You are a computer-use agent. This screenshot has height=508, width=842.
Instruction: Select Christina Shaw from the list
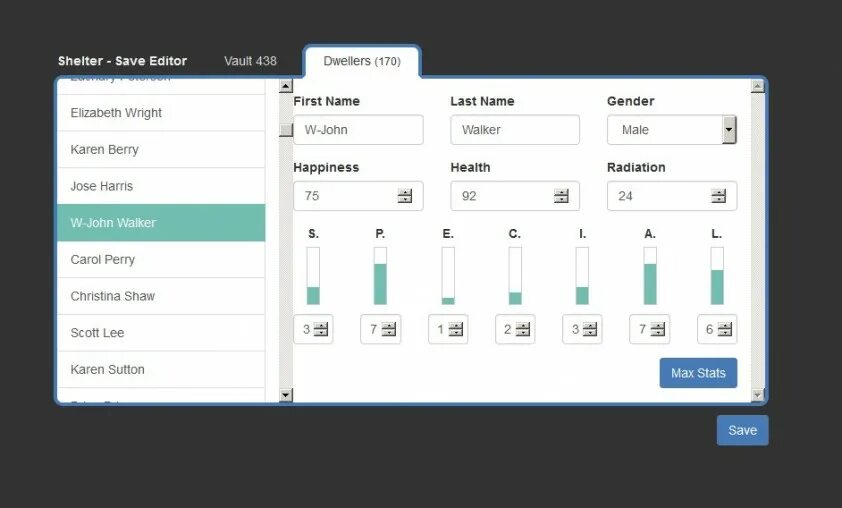pos(161,296)
